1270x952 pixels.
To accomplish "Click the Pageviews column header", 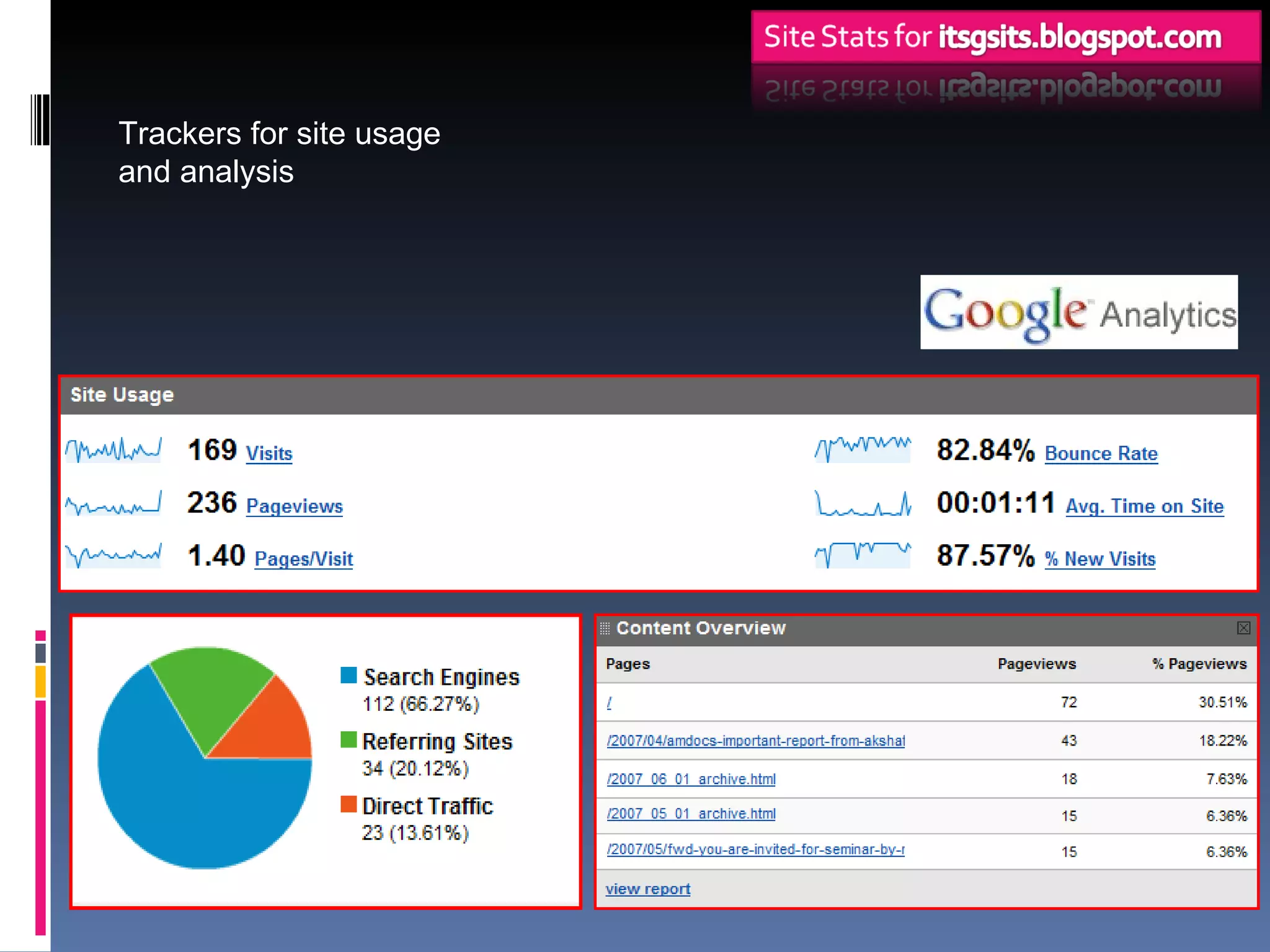I will [1037, 664].
